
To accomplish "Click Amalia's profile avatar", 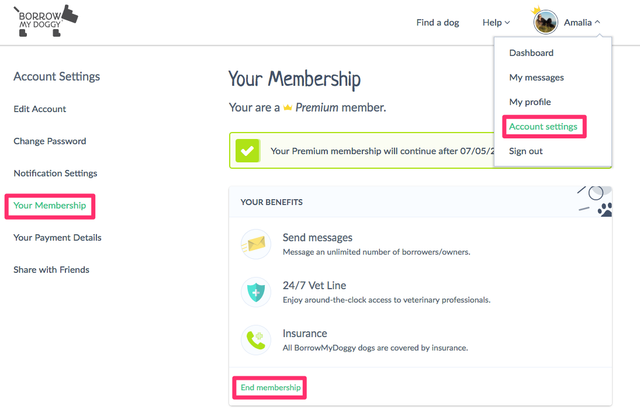I will point(545,21).
